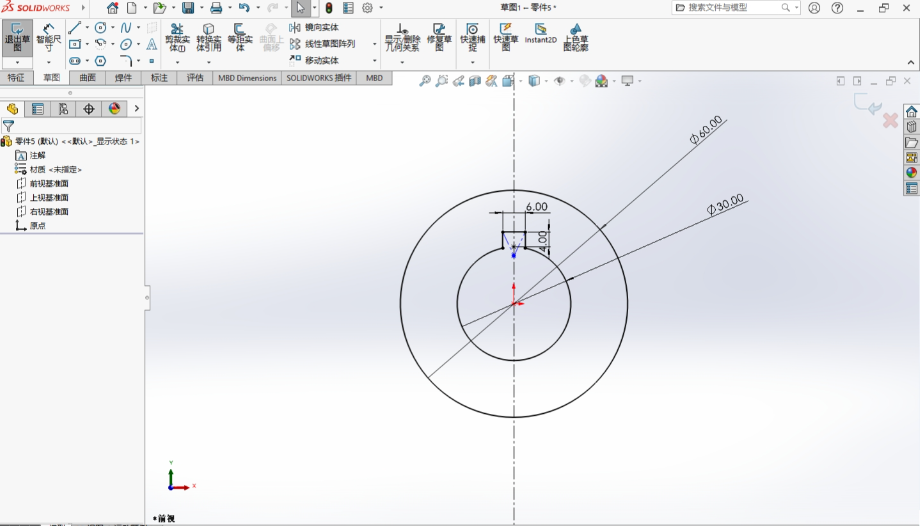Image resolution: width=920 pixels, height=526 pixels.
Task: Open the Move Entities dropdown arrow
Action: tap(374, 60)
